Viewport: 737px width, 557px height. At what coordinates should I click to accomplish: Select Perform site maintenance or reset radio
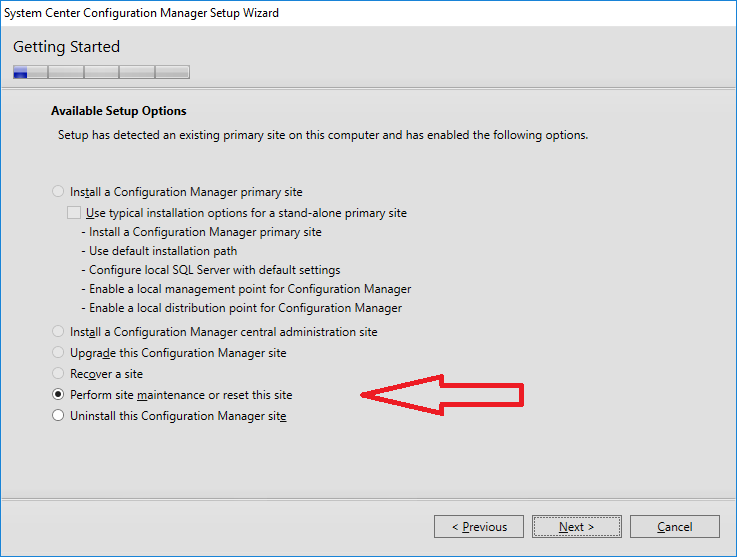point(58,394)
